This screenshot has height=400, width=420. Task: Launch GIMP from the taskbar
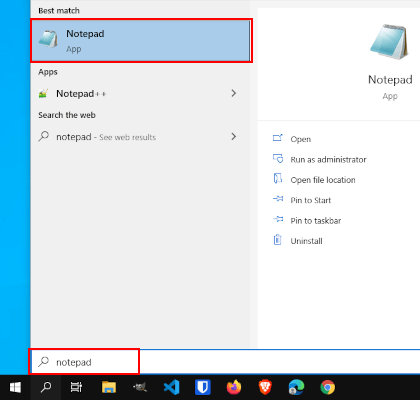(x=140, y=387)
